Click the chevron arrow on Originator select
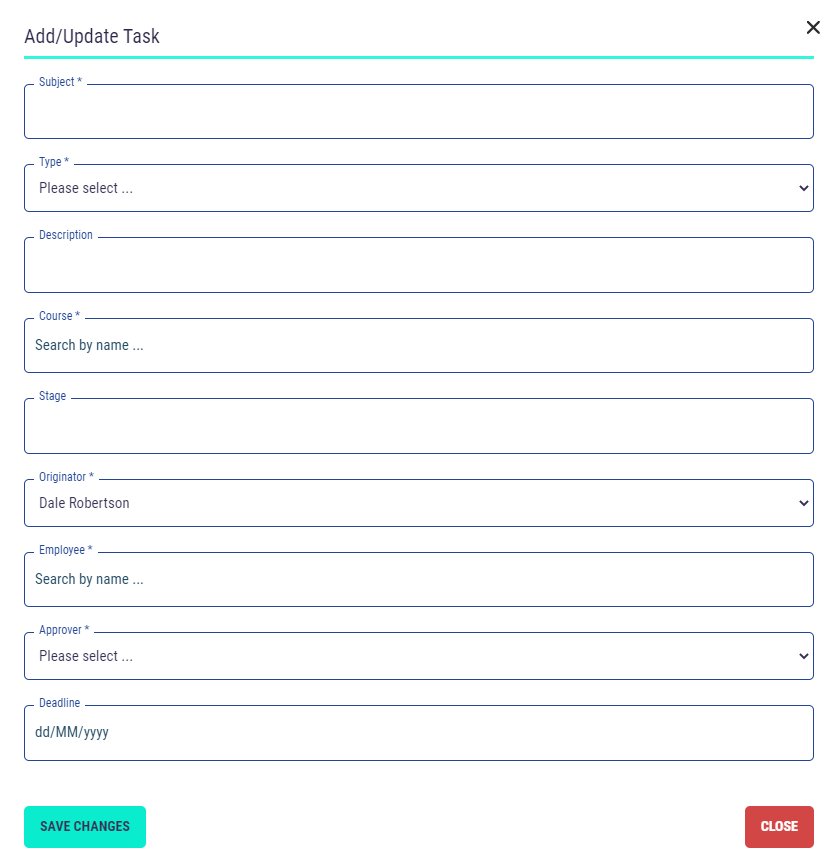This screenshot has width=836, height=857. click(x=804, y=503)
